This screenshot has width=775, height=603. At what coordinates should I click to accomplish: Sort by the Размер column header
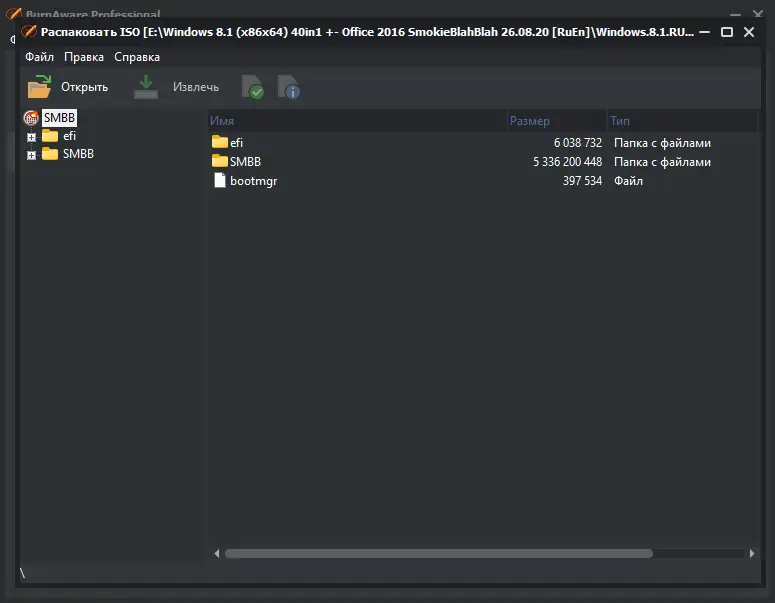[557, 121]
